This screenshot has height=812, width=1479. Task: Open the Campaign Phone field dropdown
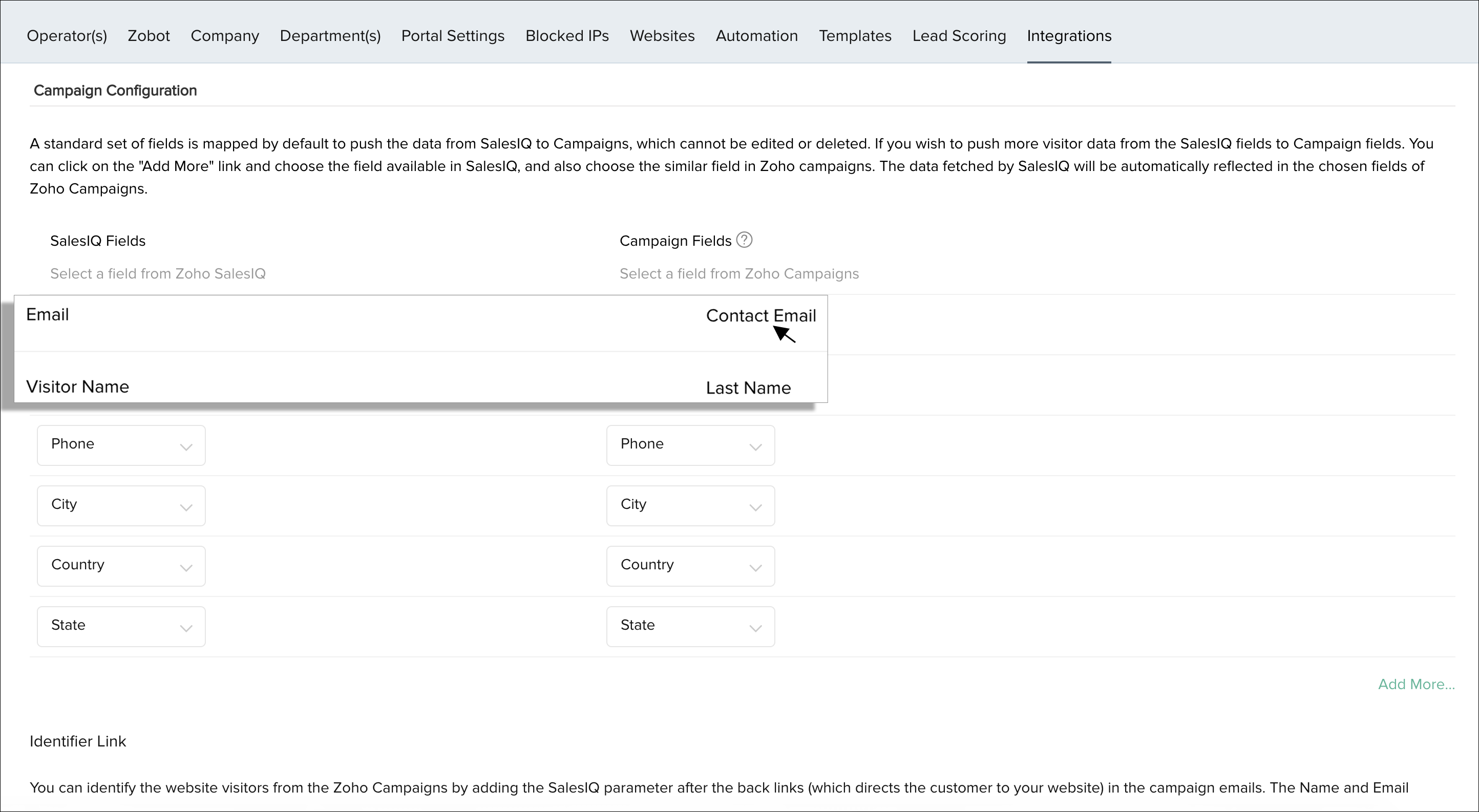click(690, 445)
